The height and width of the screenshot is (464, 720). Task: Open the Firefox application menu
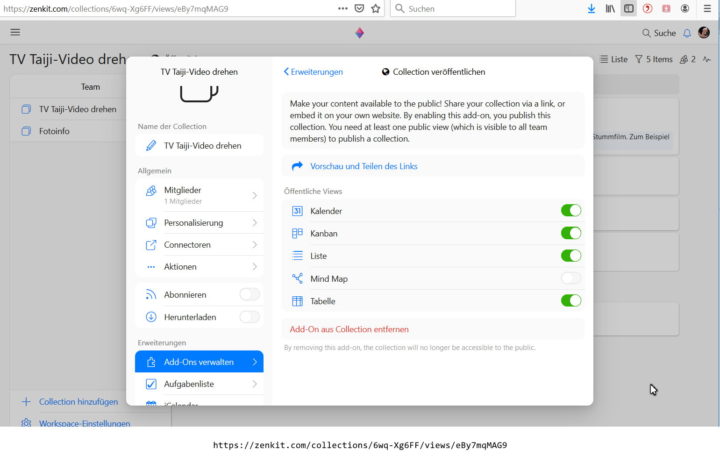point(707,9)
